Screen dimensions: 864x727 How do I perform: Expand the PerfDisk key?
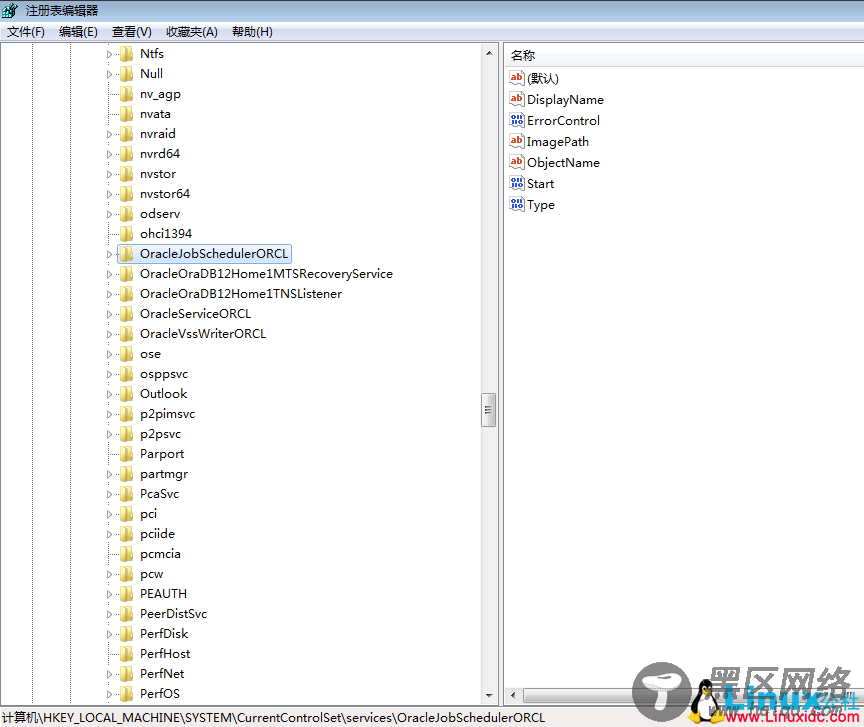109,634
